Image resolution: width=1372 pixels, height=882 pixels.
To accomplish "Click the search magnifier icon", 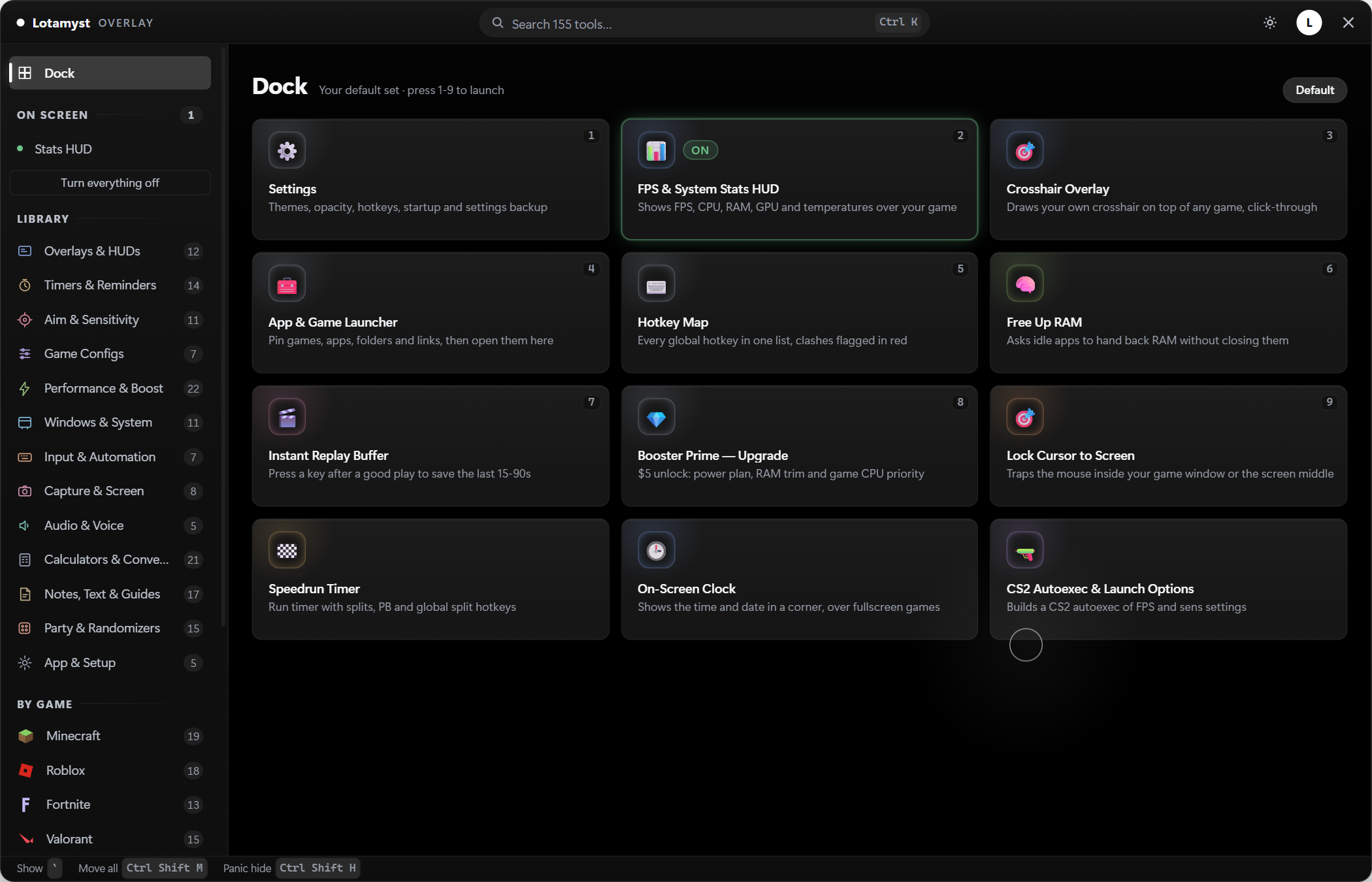I will [x=498, y=23].
